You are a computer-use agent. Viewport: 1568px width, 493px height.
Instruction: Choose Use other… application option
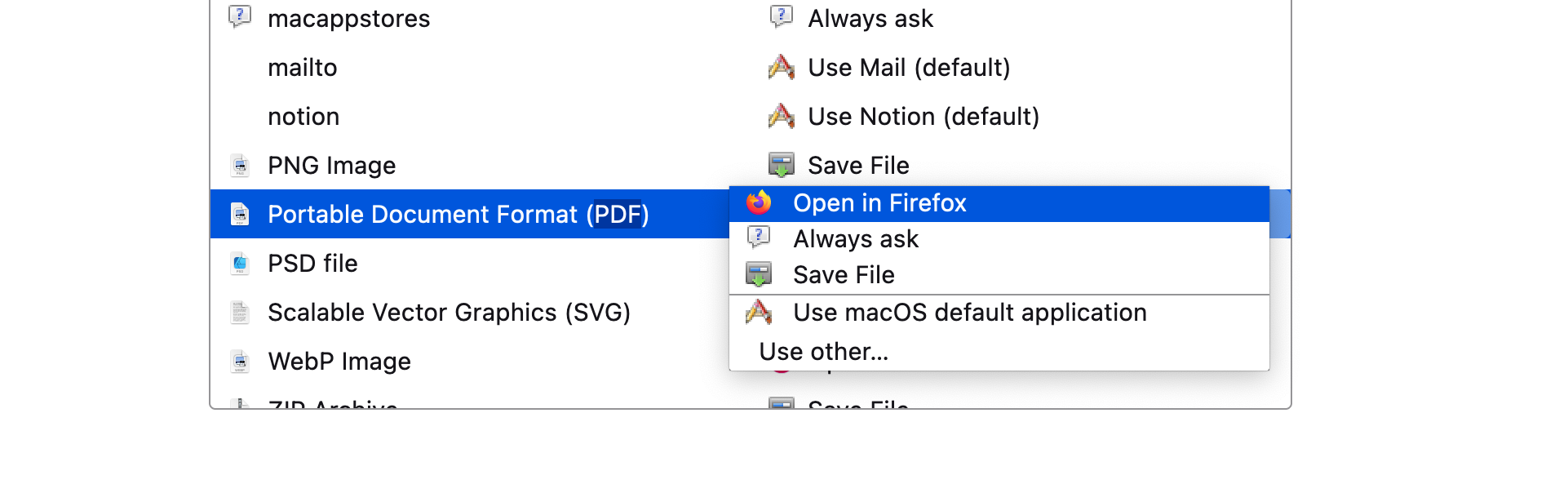823,352
